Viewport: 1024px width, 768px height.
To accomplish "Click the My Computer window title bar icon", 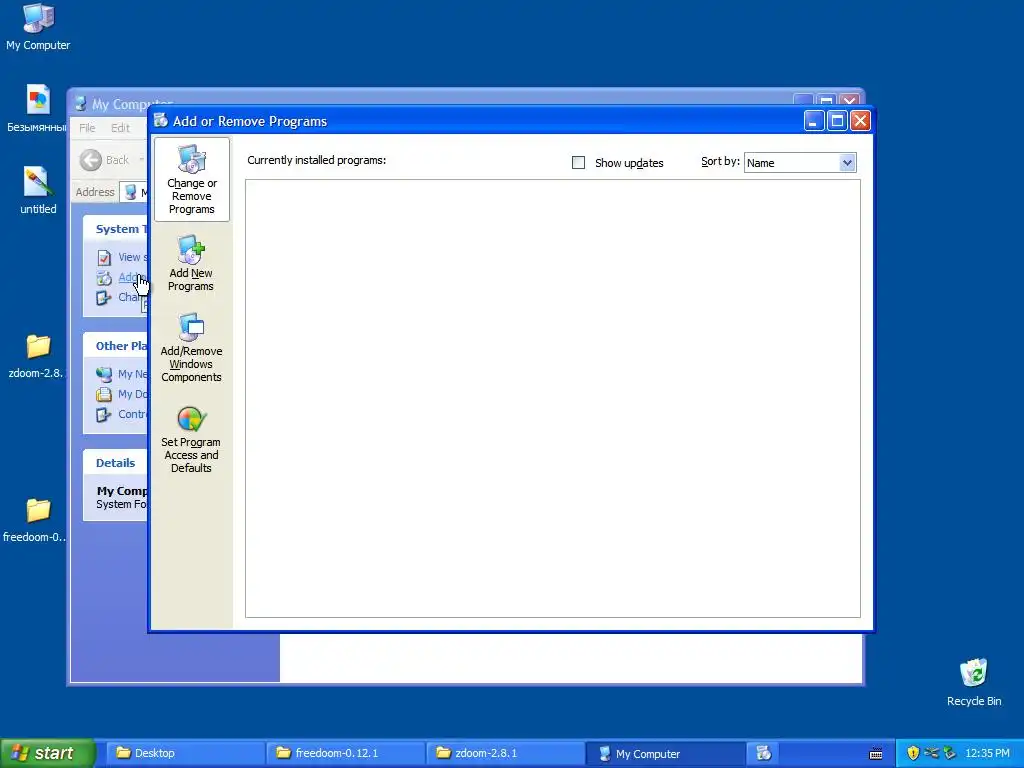I will point(80,104).
